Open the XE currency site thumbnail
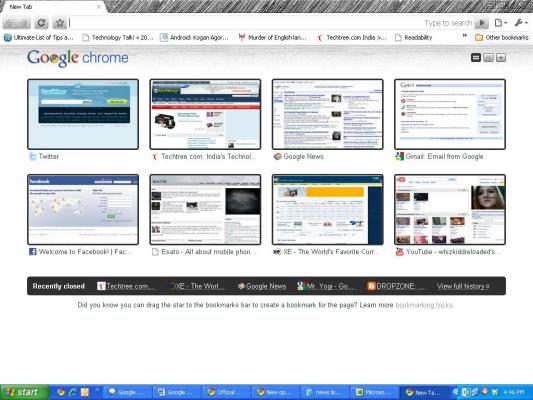This screenshot has height=400, width=533. point(328,209)
